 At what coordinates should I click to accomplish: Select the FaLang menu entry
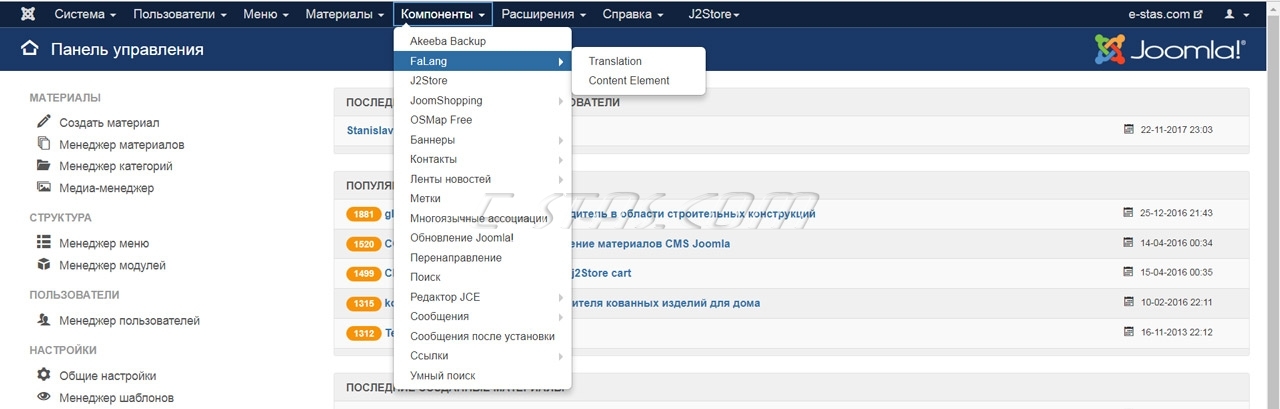tap(483, 61)
